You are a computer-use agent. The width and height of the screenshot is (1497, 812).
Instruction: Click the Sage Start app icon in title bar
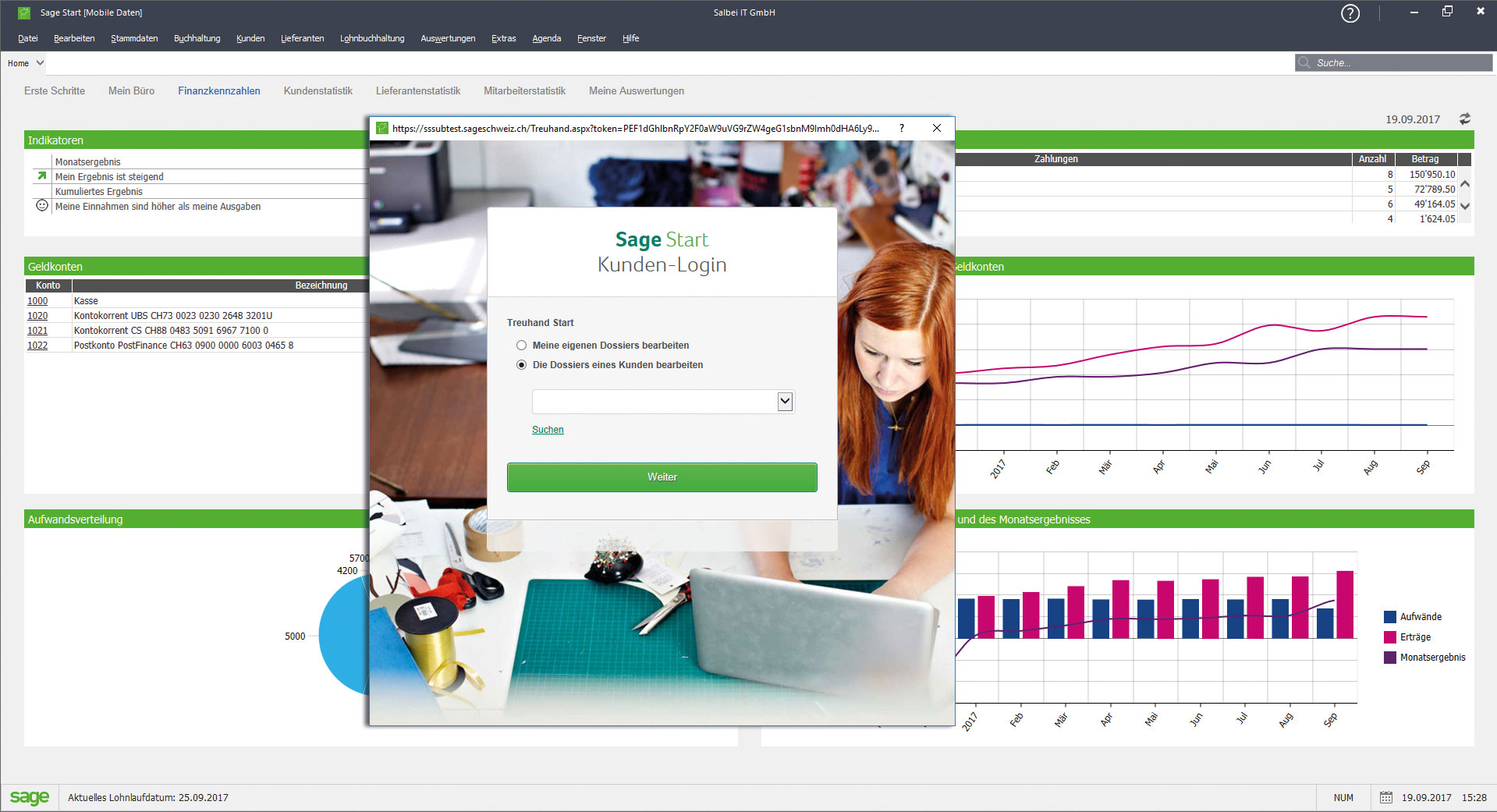point(24,12)
